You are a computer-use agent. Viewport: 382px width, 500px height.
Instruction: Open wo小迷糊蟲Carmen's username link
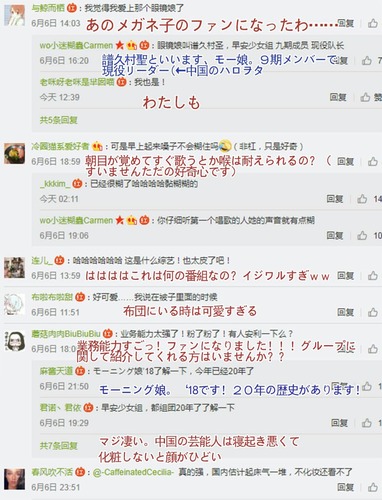(x=76, y=45)
